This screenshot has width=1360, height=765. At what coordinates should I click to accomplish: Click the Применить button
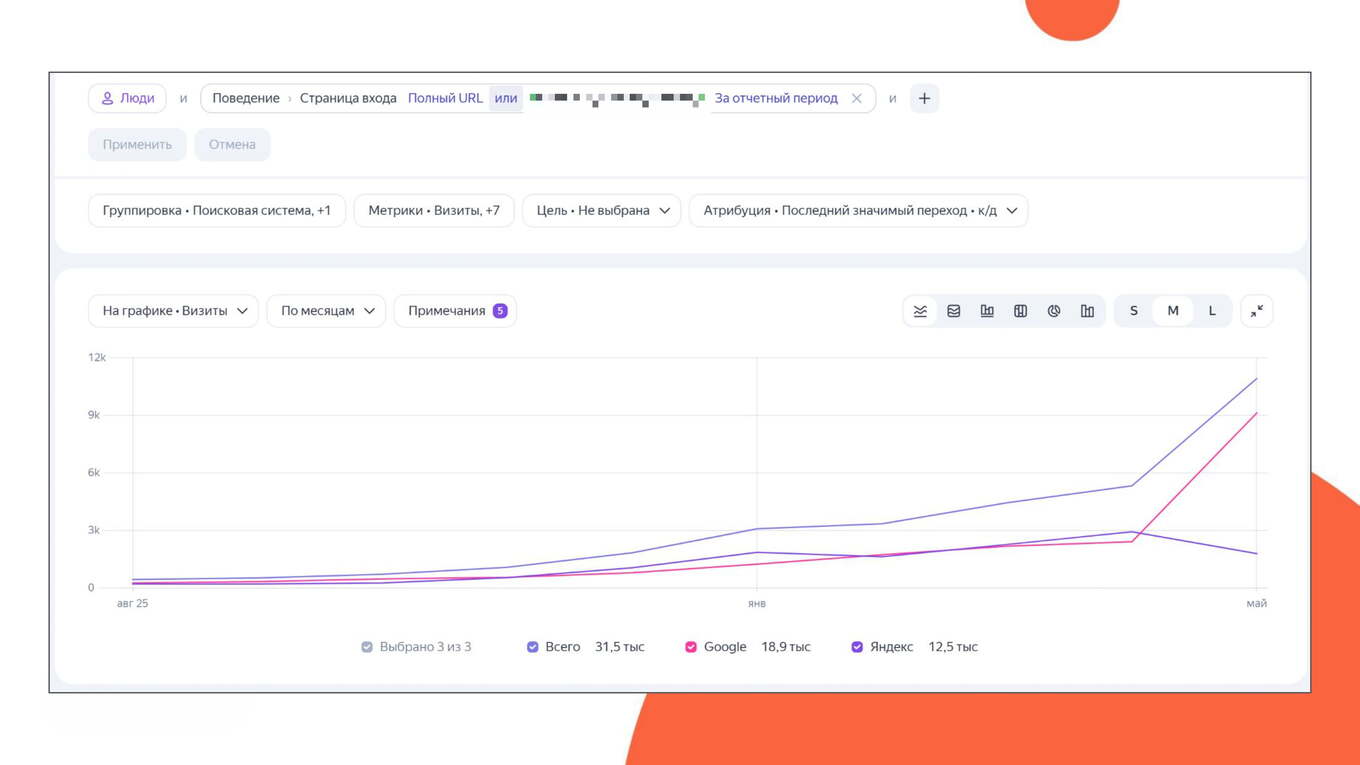click(x=137, y=144)
